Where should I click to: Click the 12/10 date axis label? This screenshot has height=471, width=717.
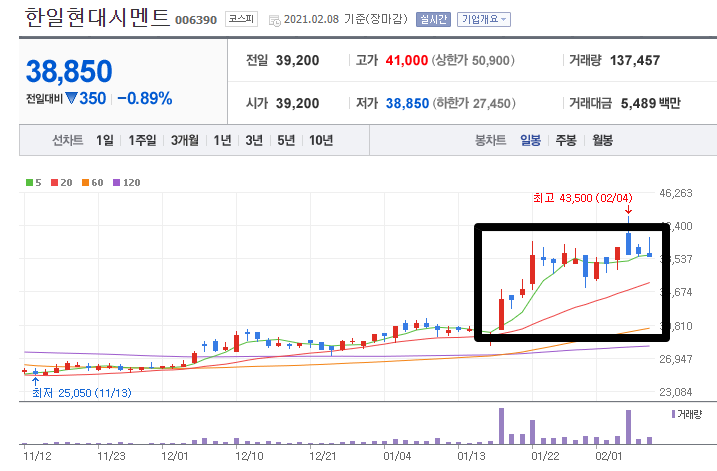tap(249, 456)
